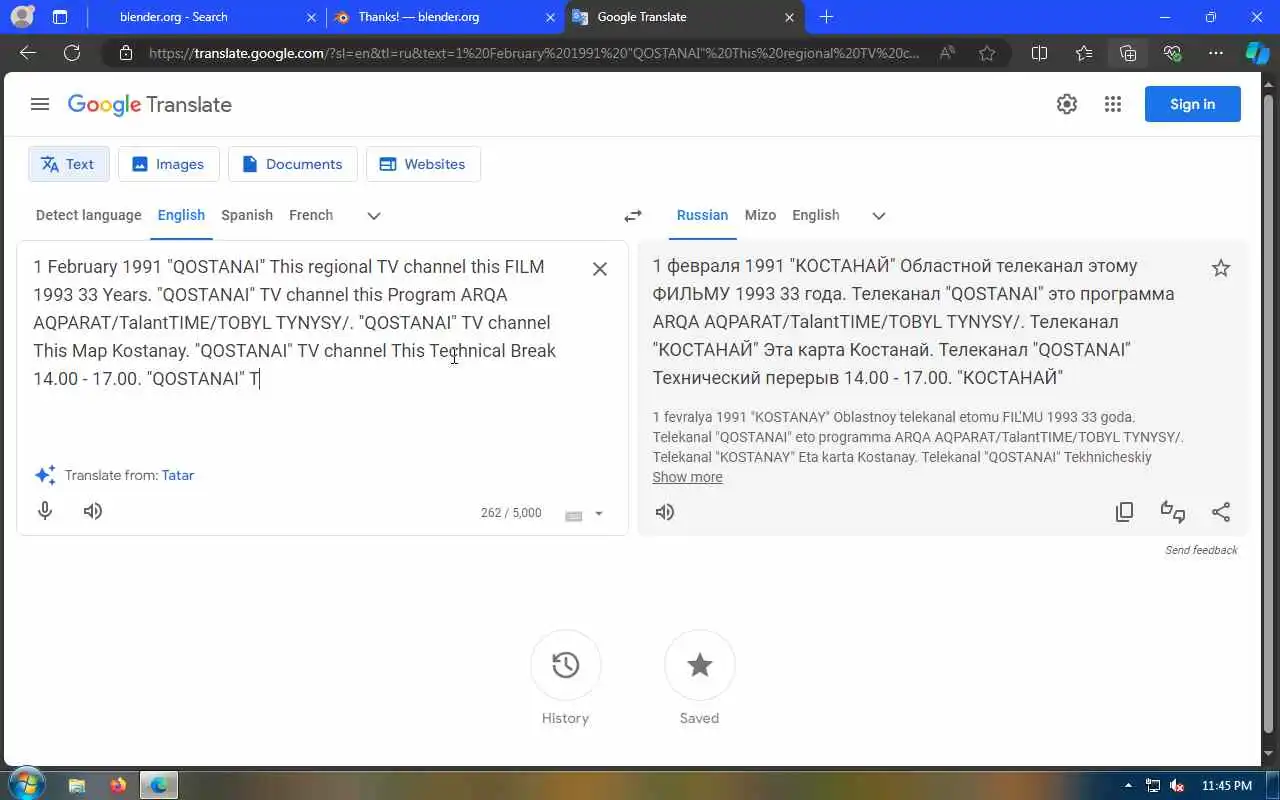The width and height of the screenshot is (1280, 800).
Task: Listen to the Russian translation
Action: (x=665, y=512)
